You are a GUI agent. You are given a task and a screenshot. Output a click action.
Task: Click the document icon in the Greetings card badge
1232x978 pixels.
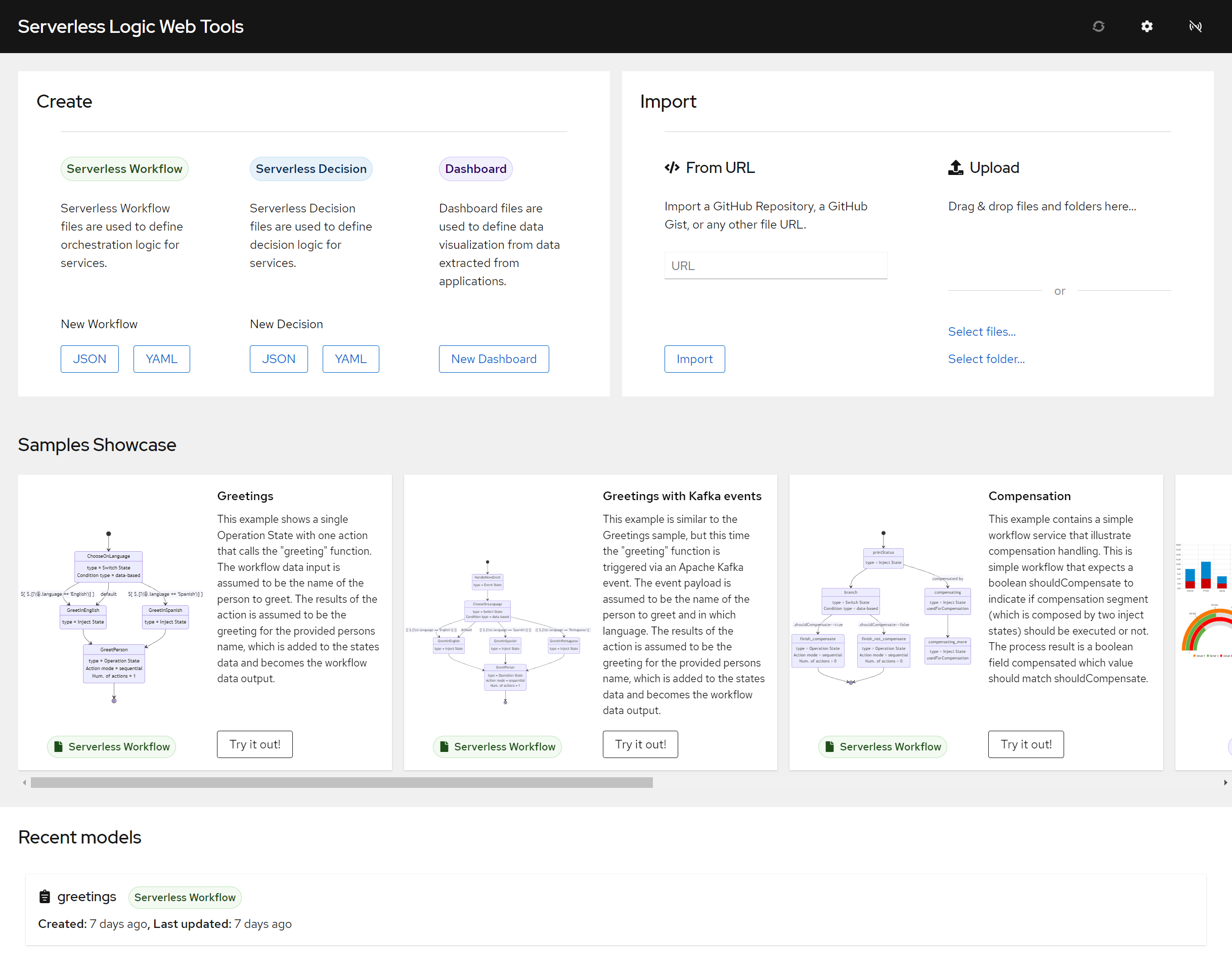60,746
